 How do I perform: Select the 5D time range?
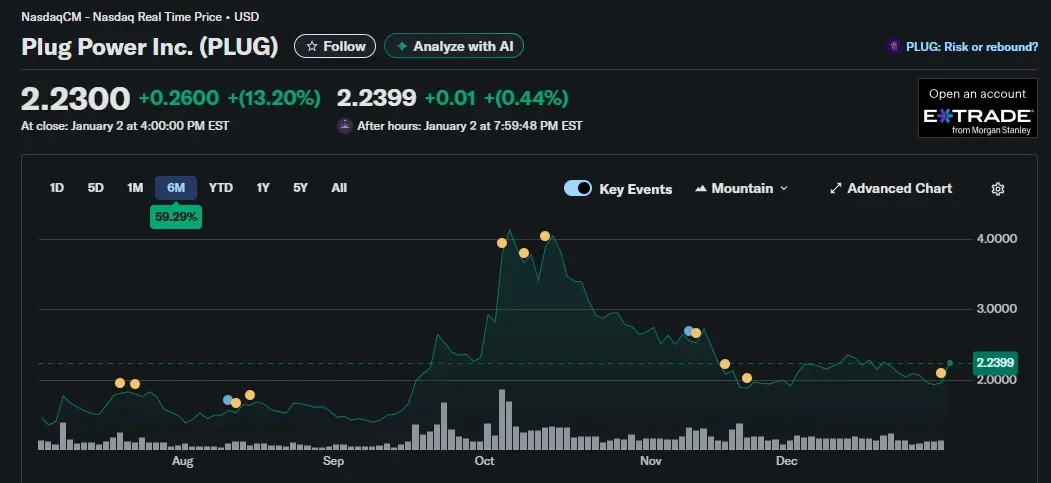[96, 188]
